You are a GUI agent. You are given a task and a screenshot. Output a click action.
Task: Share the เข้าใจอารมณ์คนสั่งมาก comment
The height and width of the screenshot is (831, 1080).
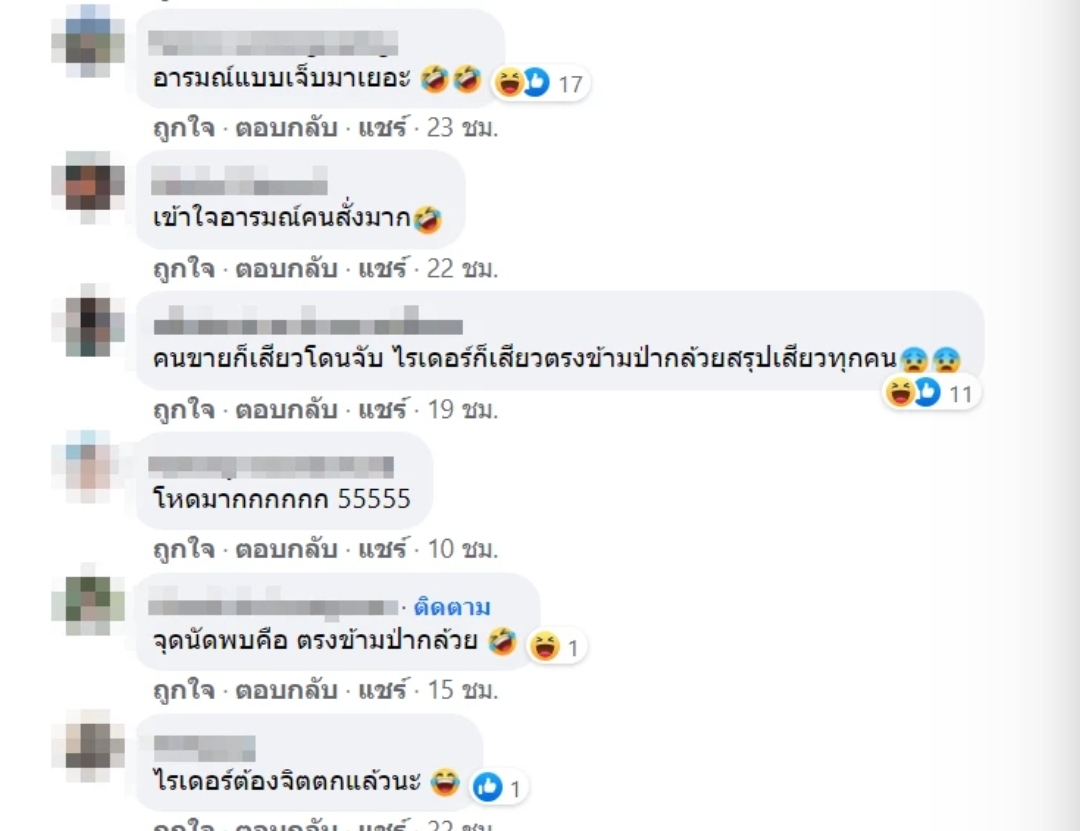(x=382, y=269)
